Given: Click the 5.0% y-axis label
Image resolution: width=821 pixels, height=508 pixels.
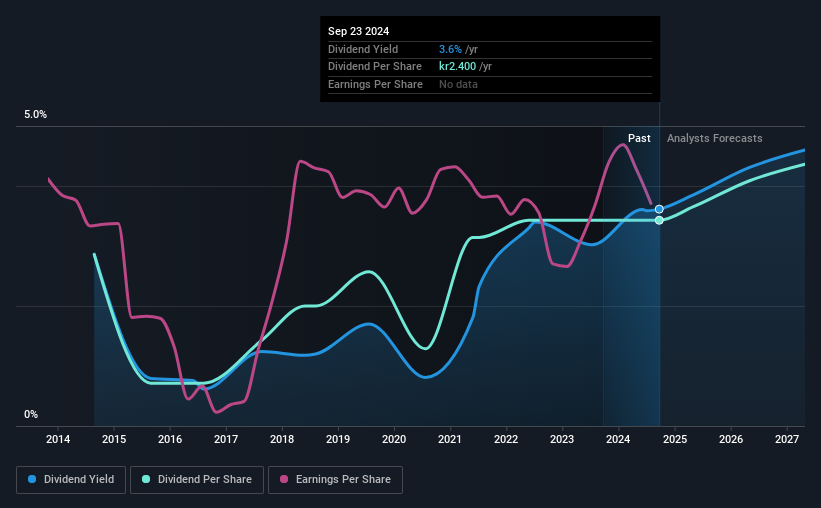Looking at the screenshot, I should click(35, 115).
